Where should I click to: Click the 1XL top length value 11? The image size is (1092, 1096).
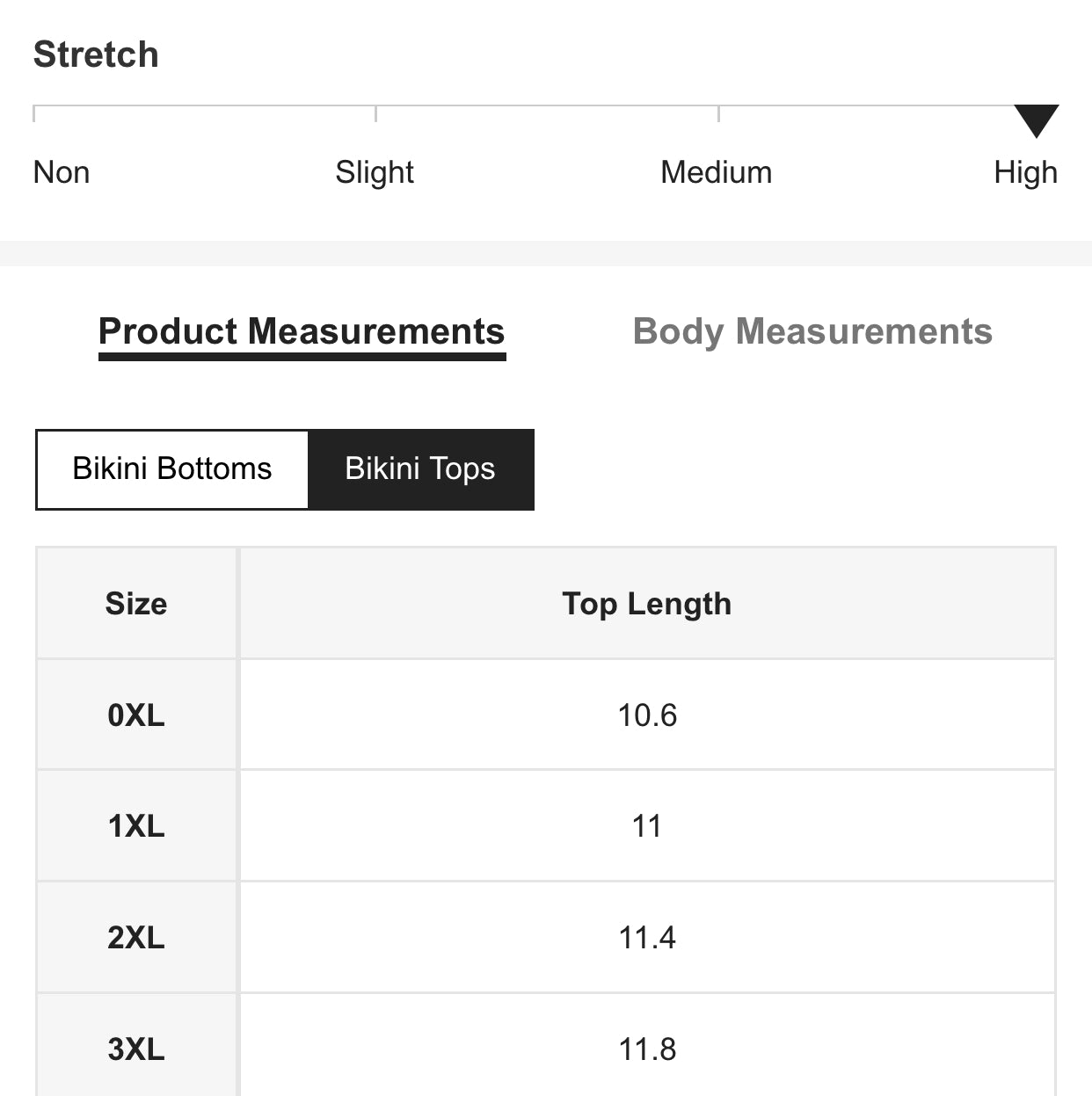[x=647, y=826]
